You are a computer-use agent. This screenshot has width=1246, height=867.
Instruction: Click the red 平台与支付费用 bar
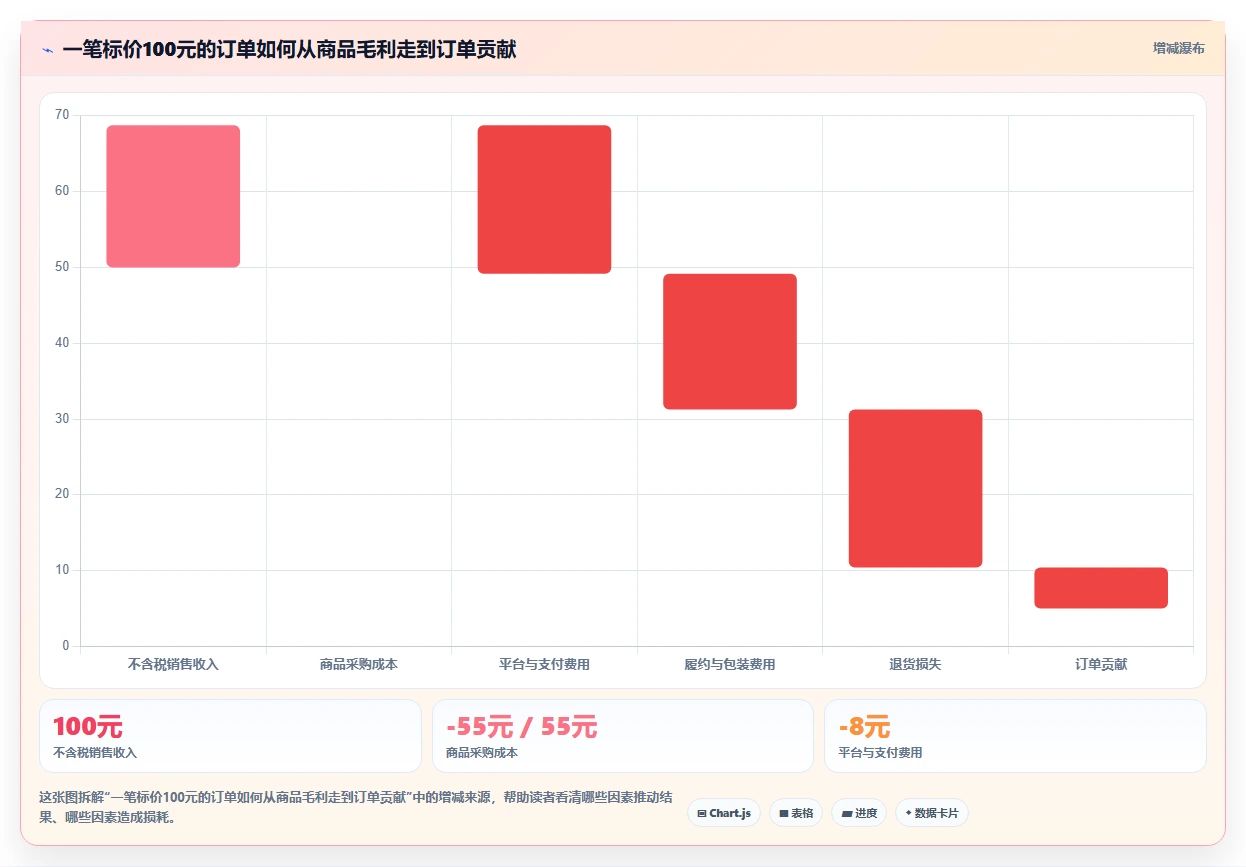544,199
